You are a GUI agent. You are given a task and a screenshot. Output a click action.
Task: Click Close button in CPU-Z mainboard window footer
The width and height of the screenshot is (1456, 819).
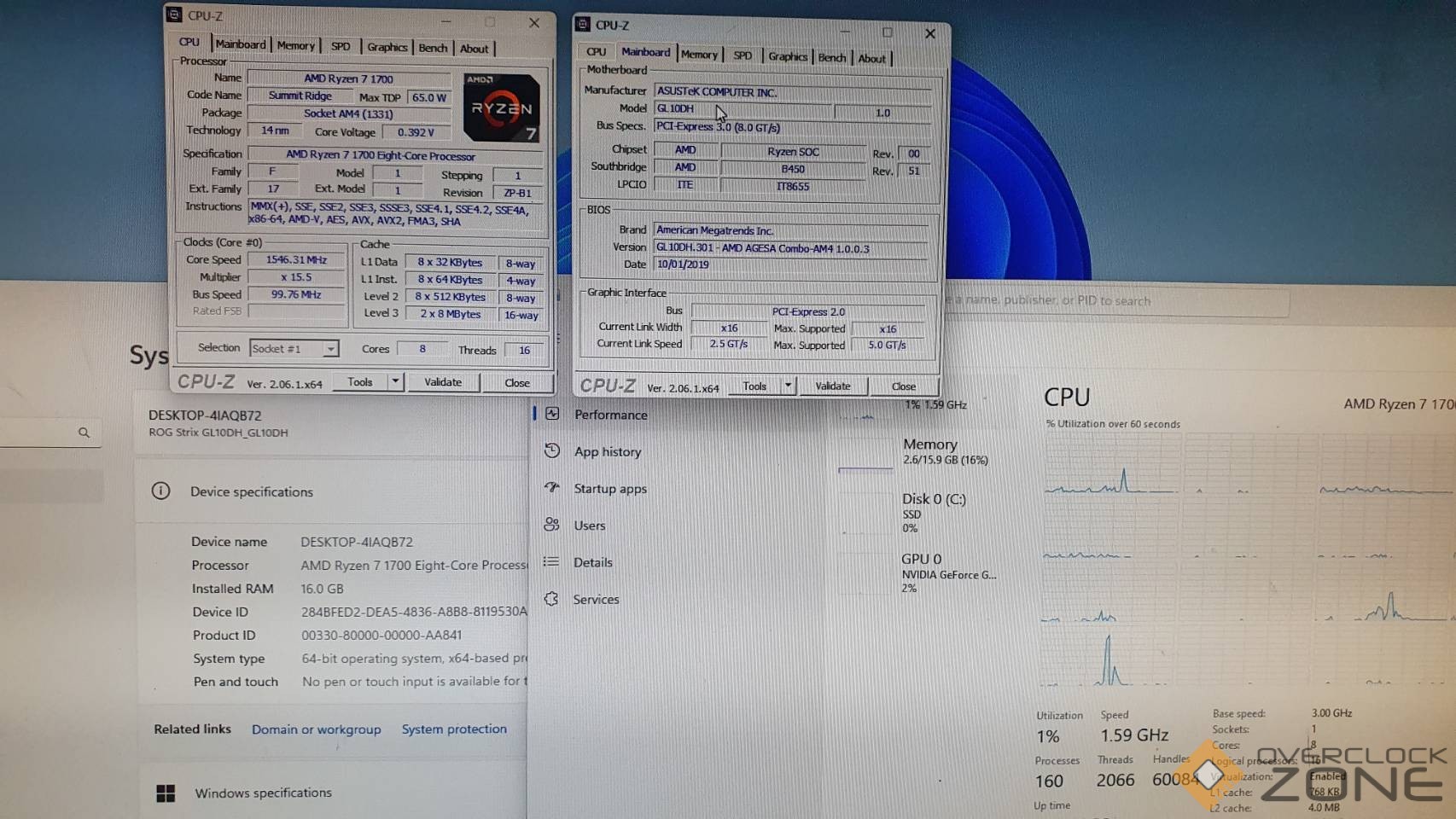pos(904,386)
